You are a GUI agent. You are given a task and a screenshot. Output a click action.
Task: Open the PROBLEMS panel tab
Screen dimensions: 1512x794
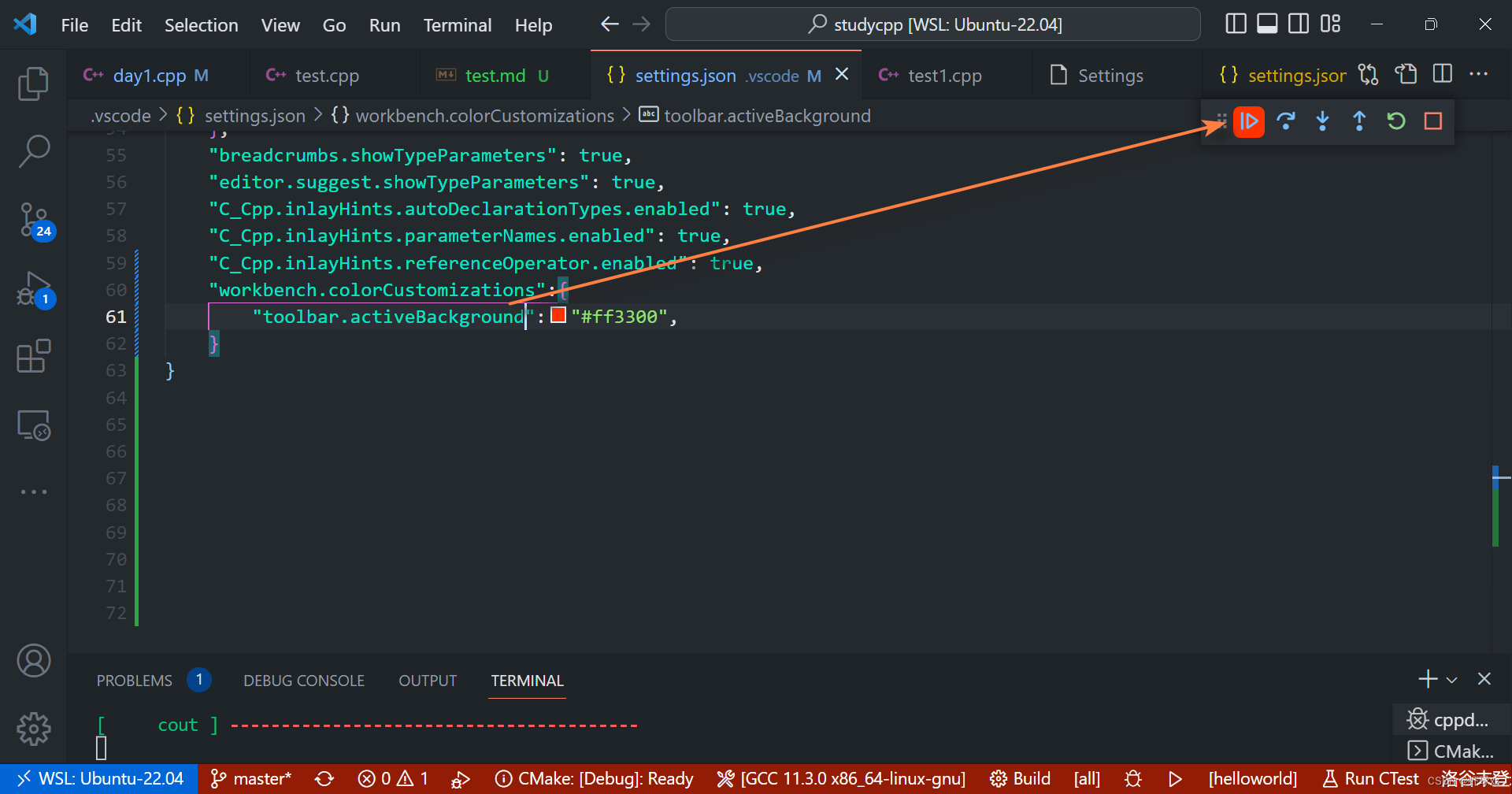click(134, 681)
